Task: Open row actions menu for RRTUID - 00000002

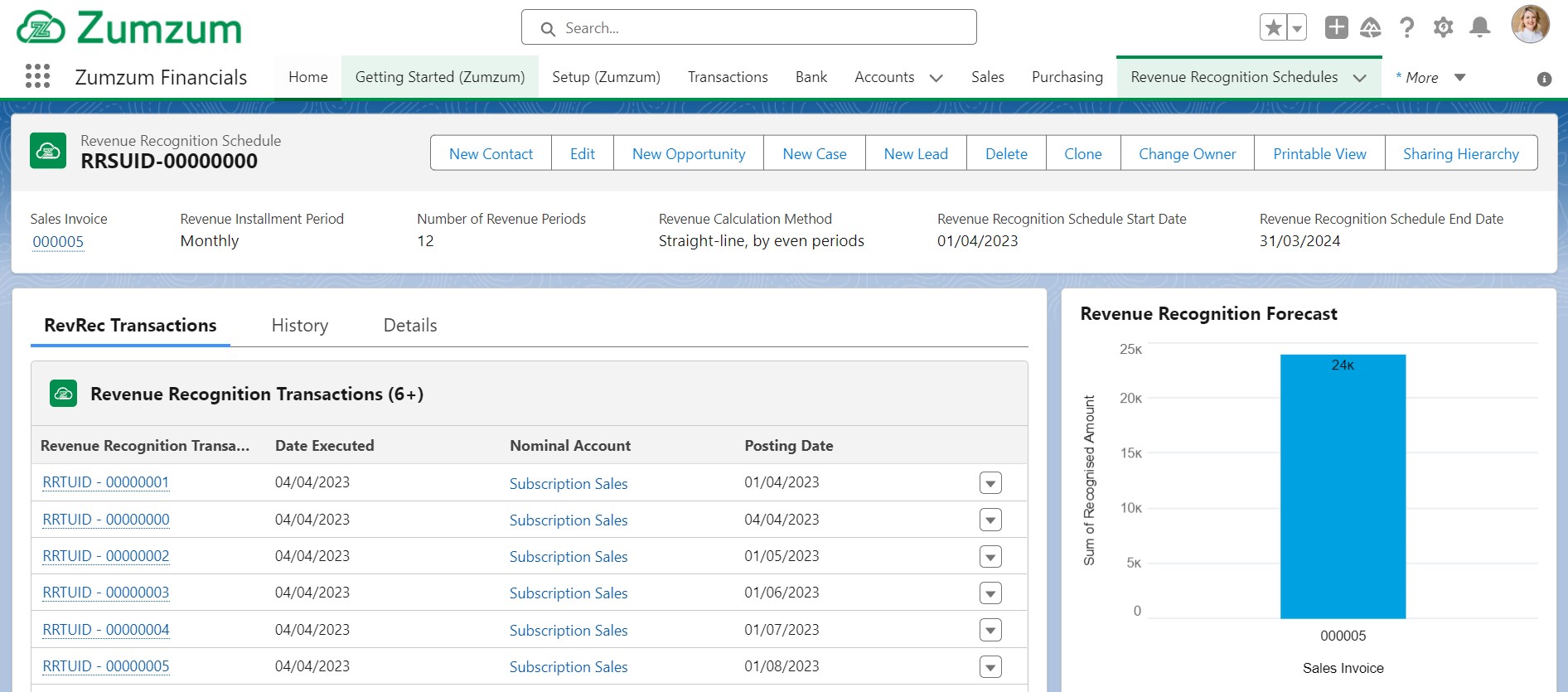Action: pos(990,557)
